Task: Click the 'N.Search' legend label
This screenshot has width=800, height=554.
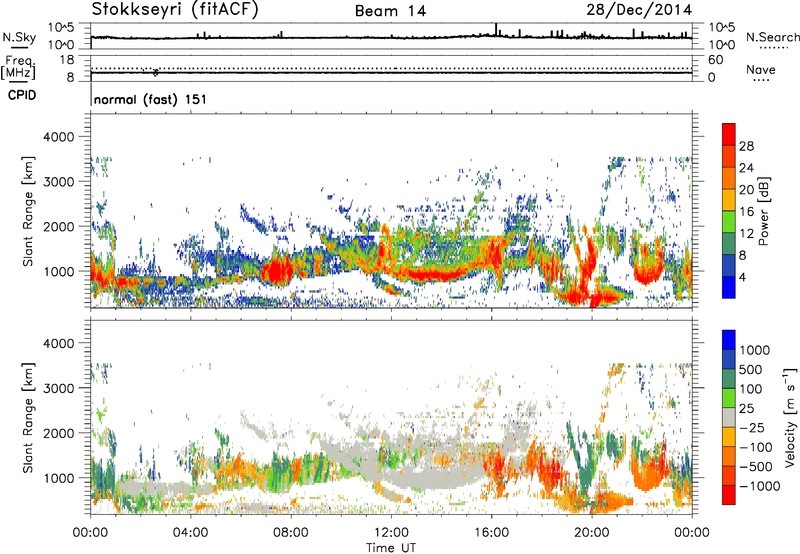Action: pyautogui.click(x=772, y=37)
